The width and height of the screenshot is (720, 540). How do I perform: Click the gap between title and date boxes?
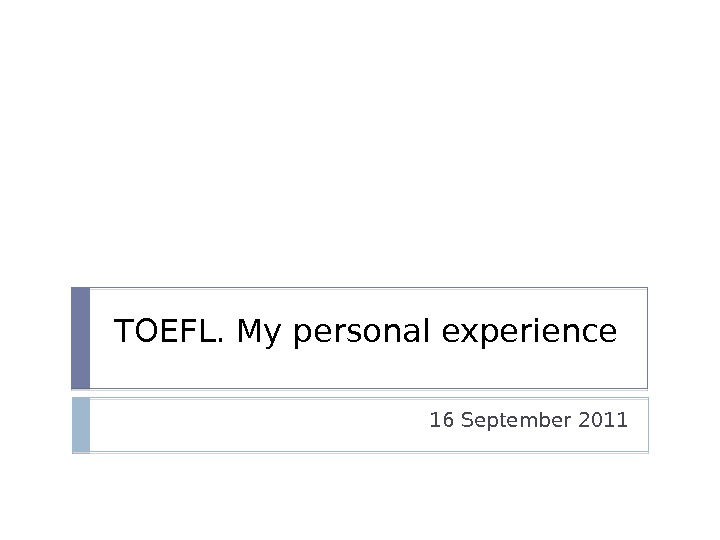(360, 393)
